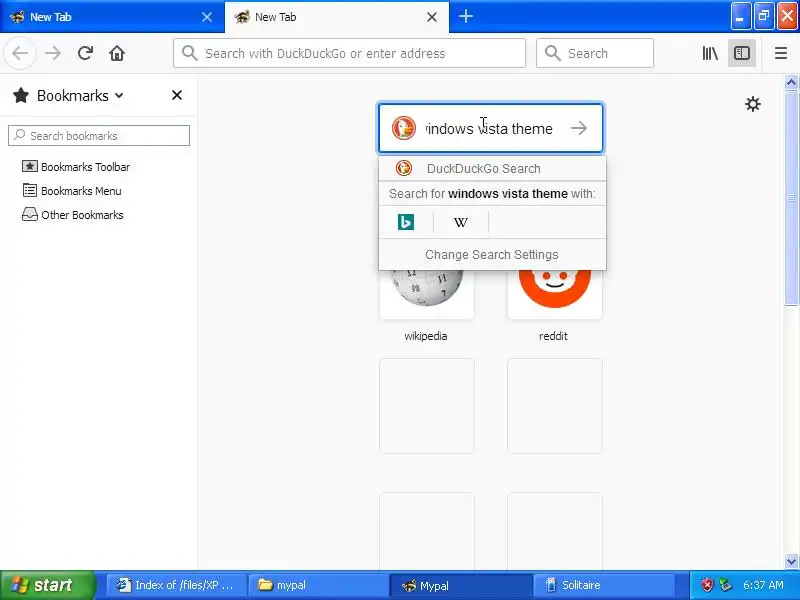
Task: Switch to 'Index of /files/XP' taskbar window
Action: (x=176, y=585)
